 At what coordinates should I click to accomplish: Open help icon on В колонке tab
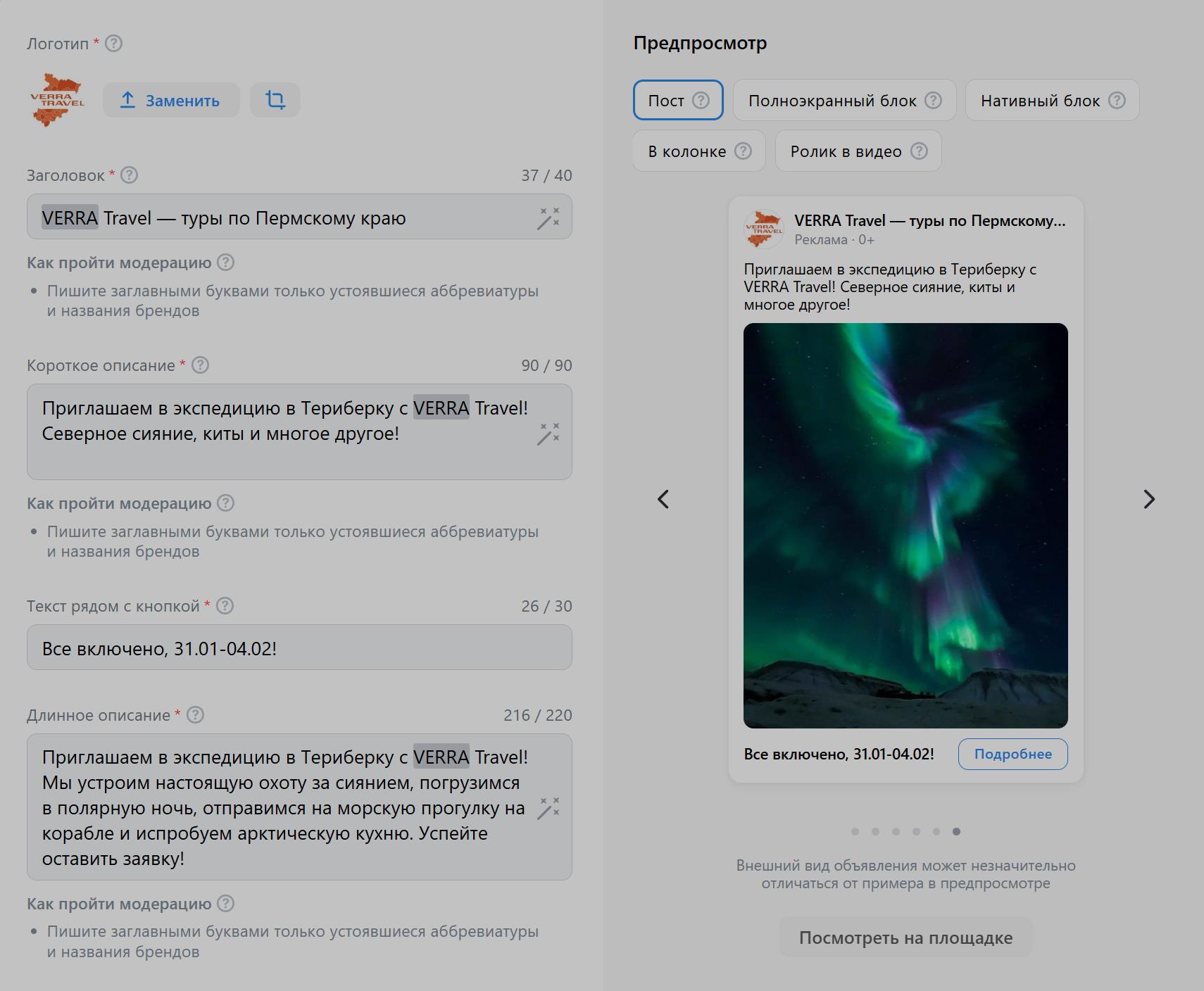tap(743, 151)
